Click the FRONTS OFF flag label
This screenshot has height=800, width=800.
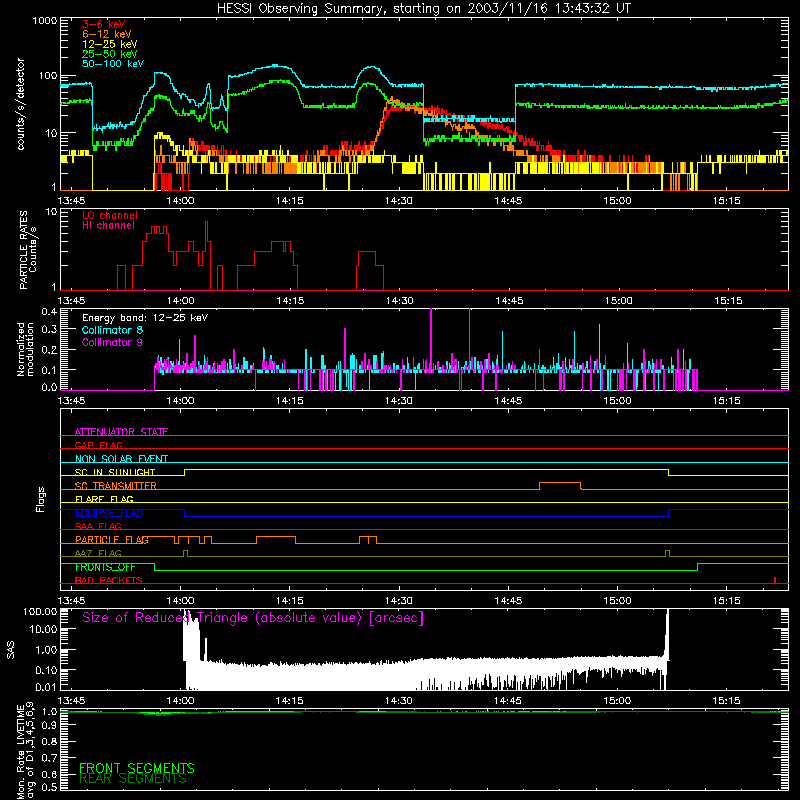(105, 567)
